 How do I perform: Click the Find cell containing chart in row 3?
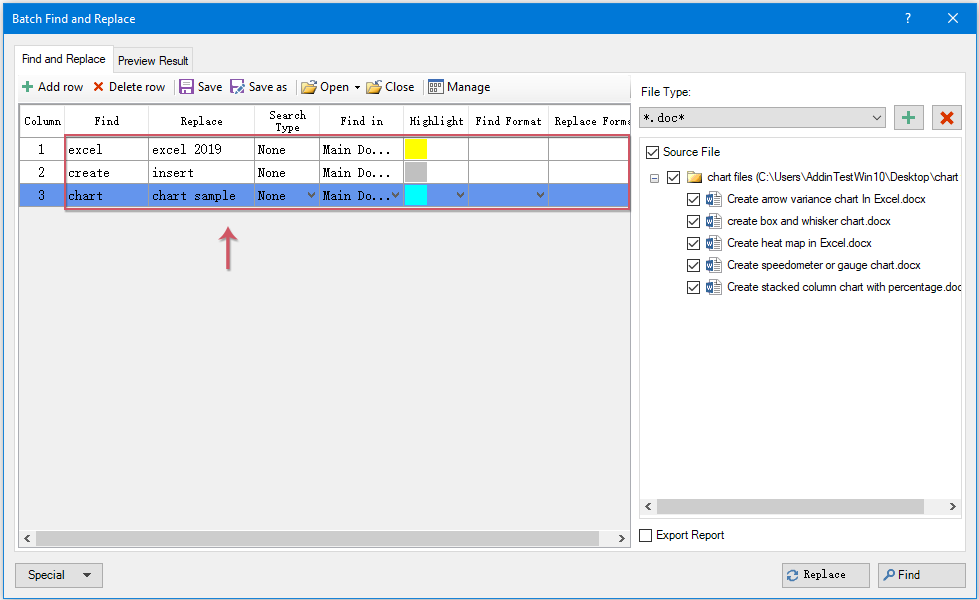pos(107,195)
